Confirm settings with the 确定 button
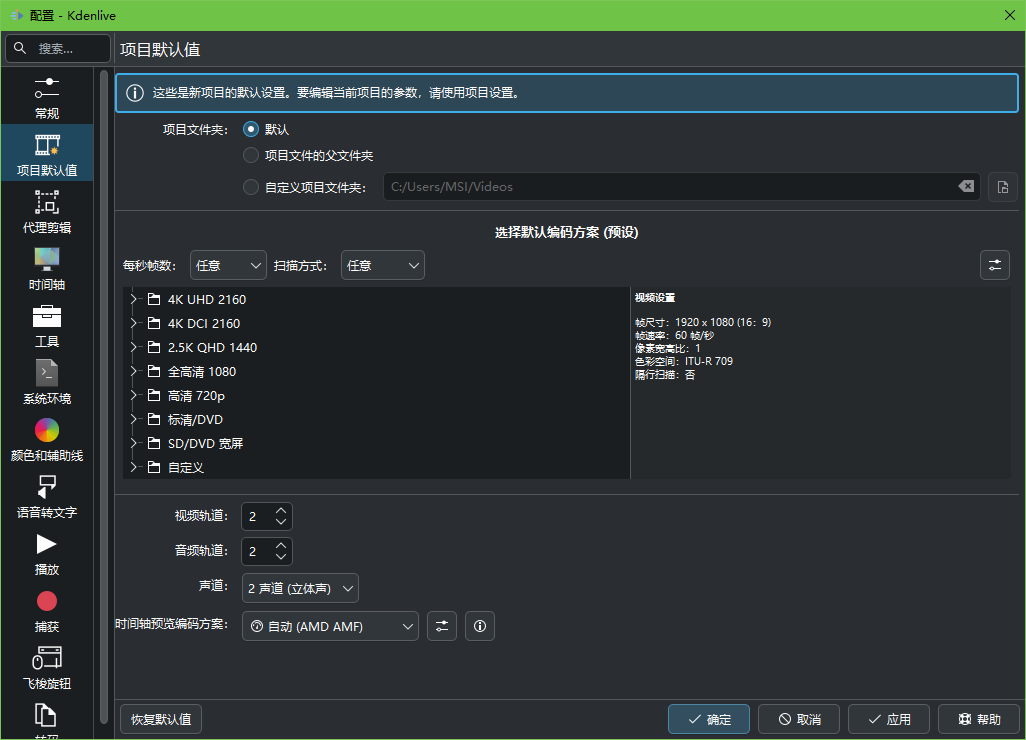 (x=708, y=718)
